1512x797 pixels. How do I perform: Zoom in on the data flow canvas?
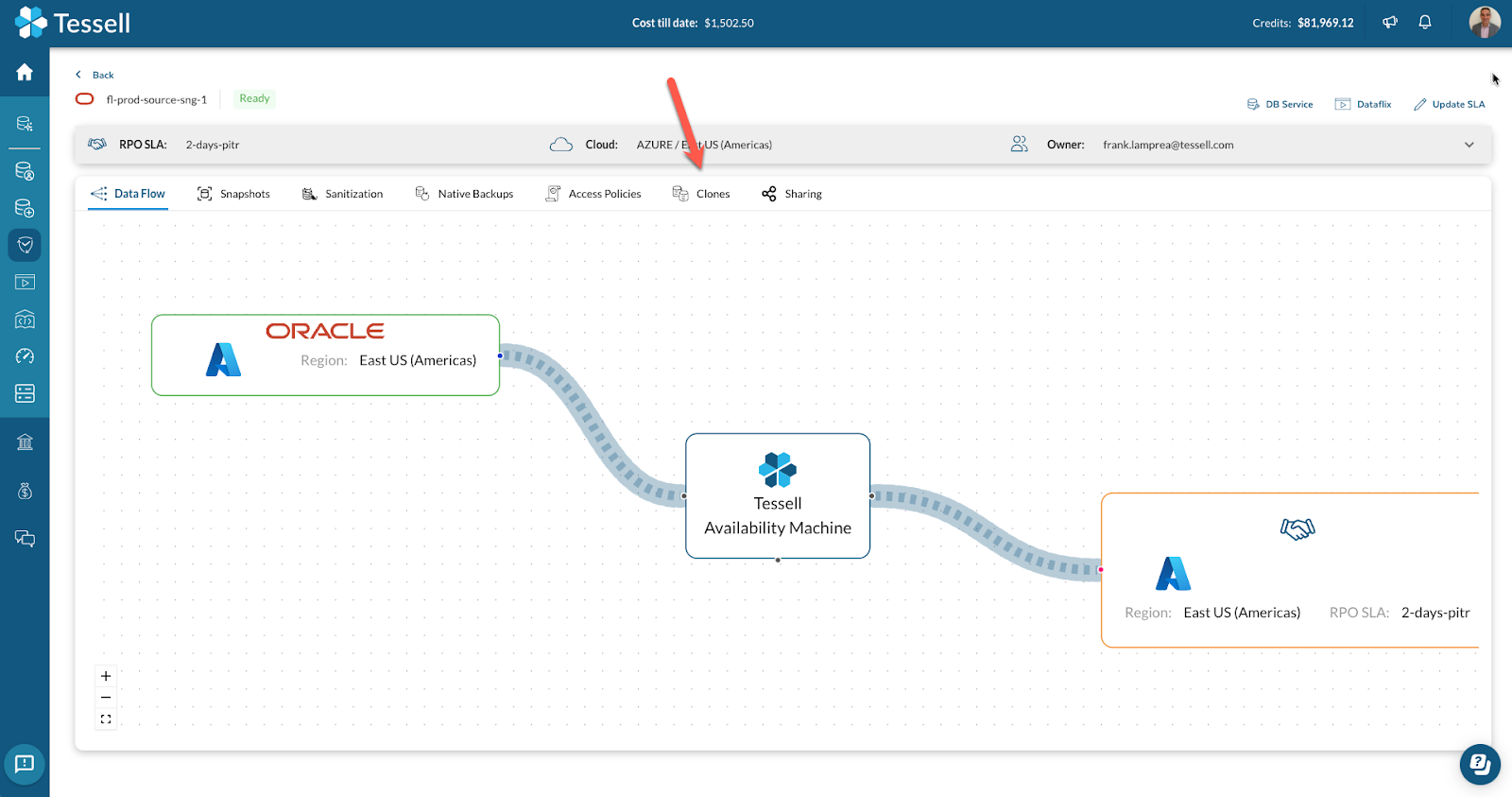pos(106,676)
